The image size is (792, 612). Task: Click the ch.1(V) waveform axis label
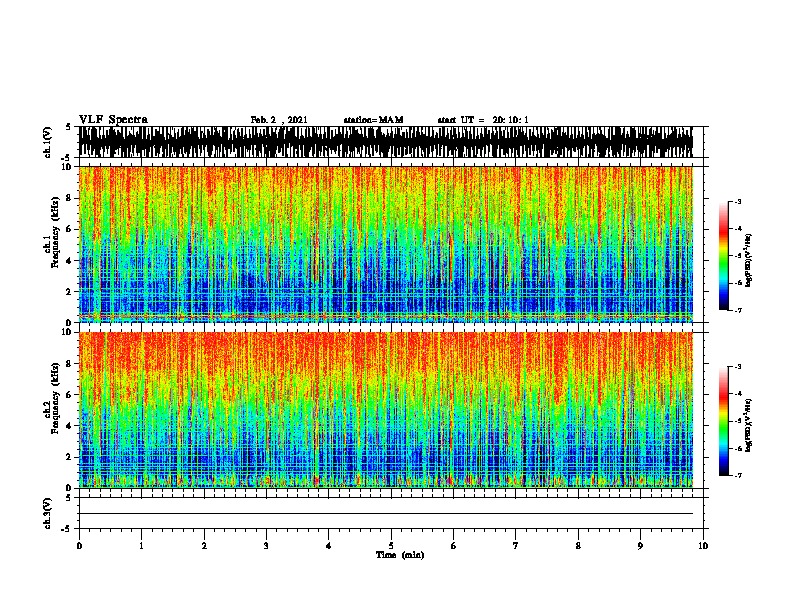(x=47, y=142)
